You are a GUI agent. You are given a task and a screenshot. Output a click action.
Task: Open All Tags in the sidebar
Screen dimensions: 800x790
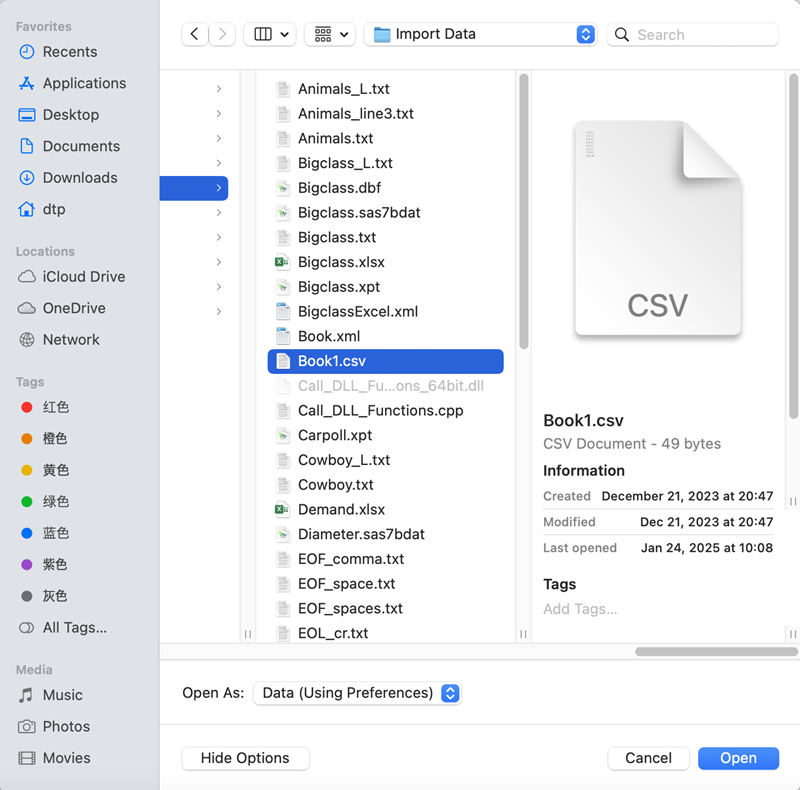[x=61, y=628]
